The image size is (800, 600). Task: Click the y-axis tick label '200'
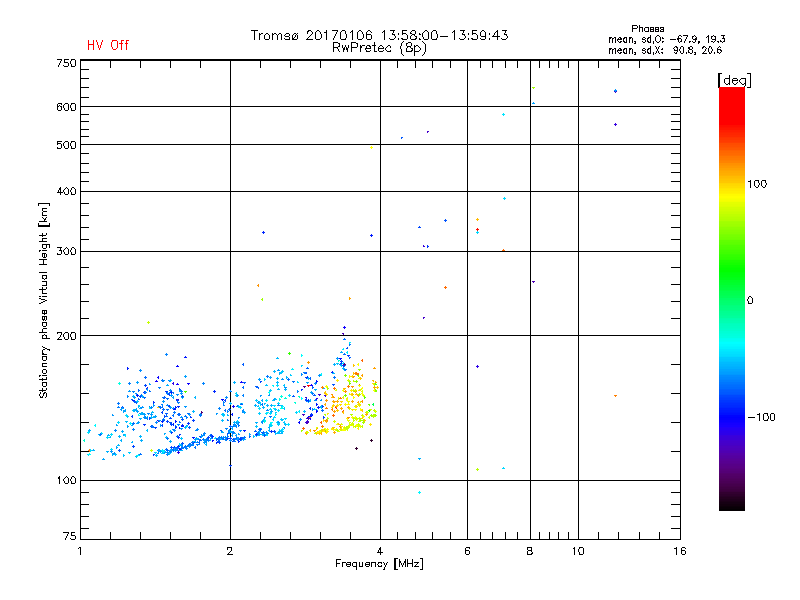tap(66, 336)
